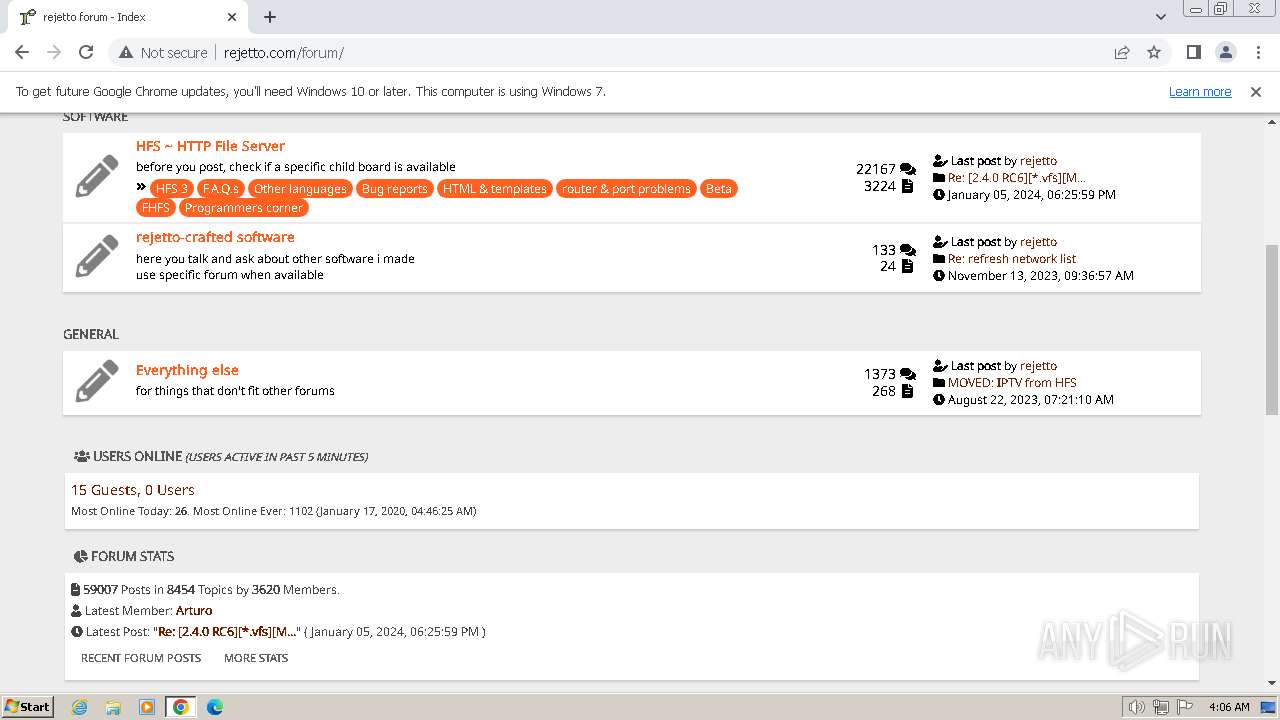The image size is (1280, 720).
Task: Go back with browser back arrow
Action: [x=22, y=52]
